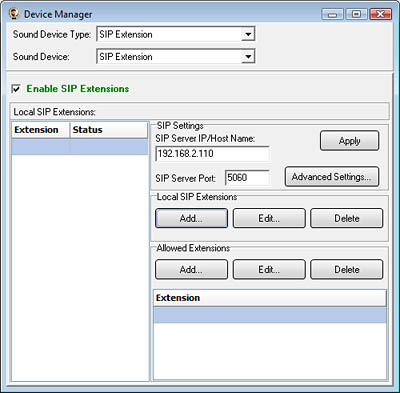This screenshot has height=393, width=400.
Task: Select the highlighted row in allowed extensions list
Action: 270,315
